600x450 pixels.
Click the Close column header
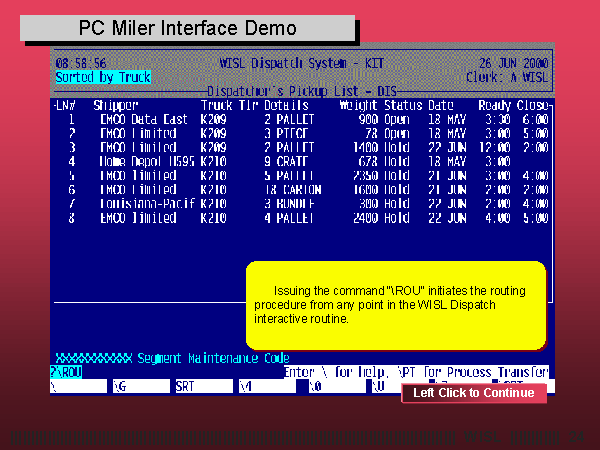(x=533, y=105)
